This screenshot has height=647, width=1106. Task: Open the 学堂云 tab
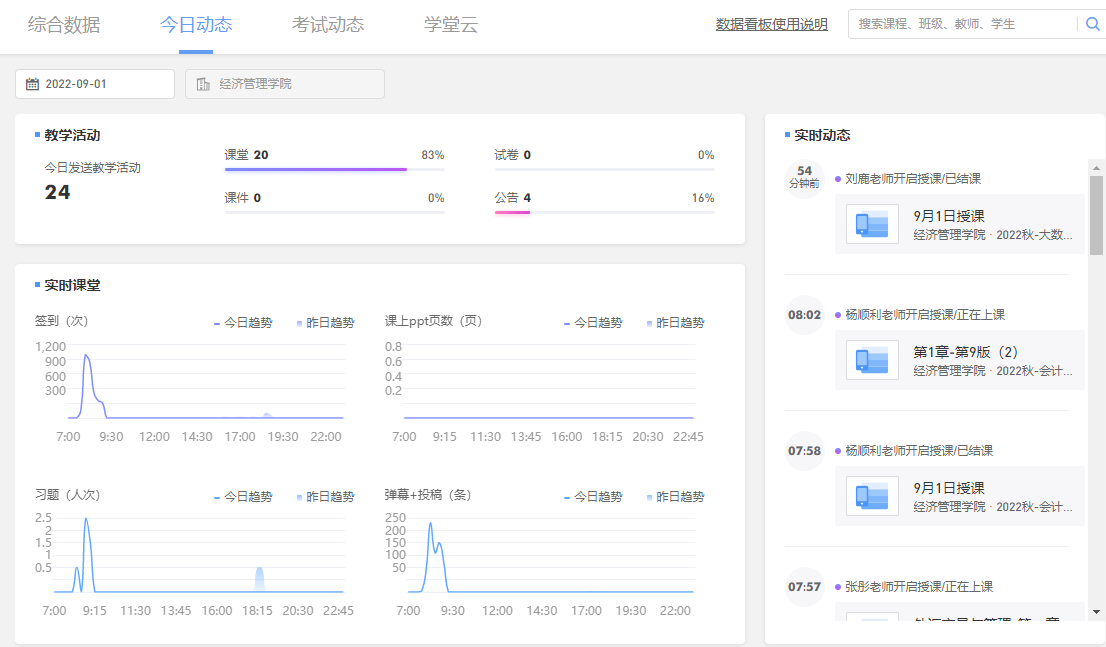coord(451,25)
